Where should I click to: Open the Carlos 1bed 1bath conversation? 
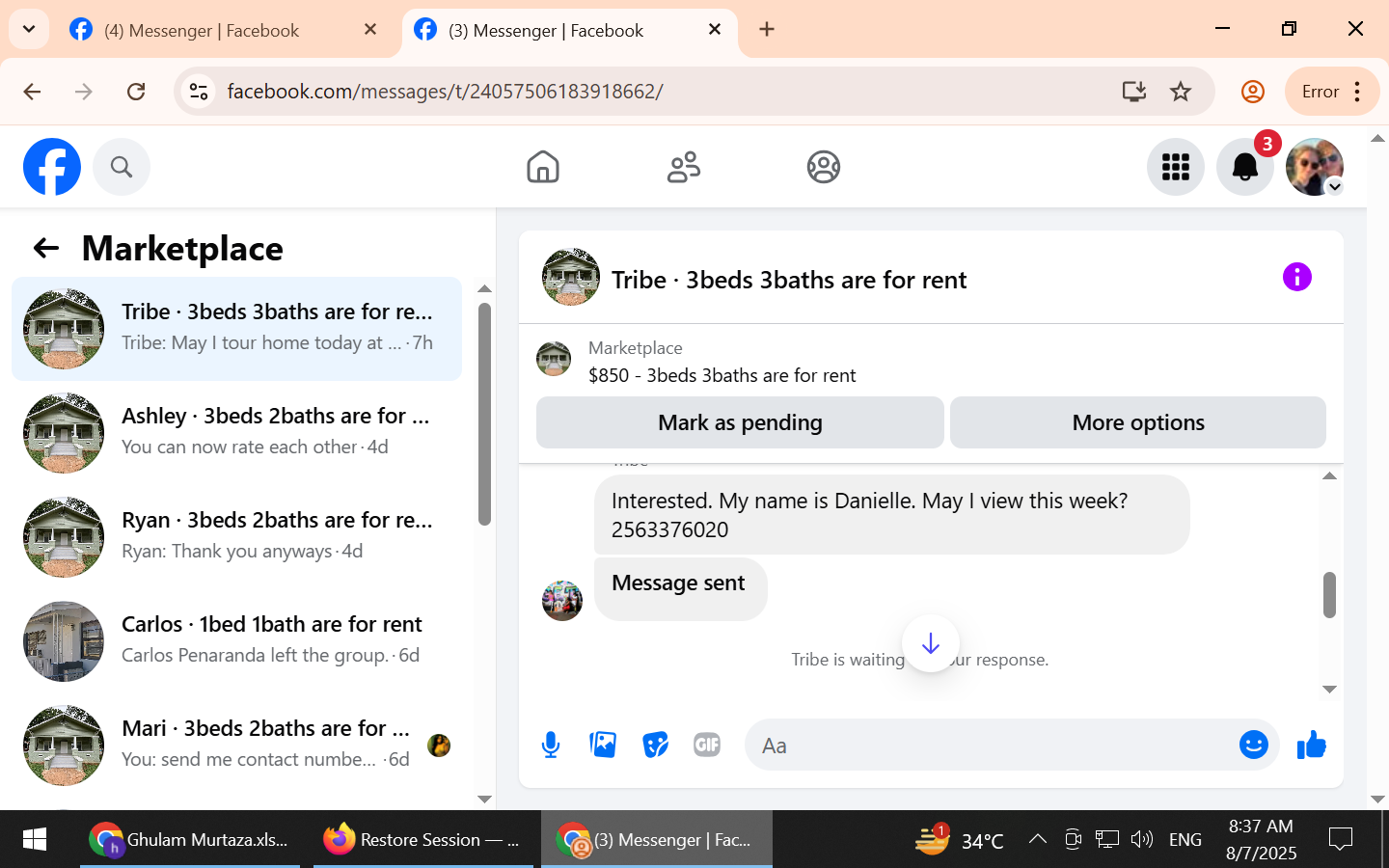pos(236,641)
